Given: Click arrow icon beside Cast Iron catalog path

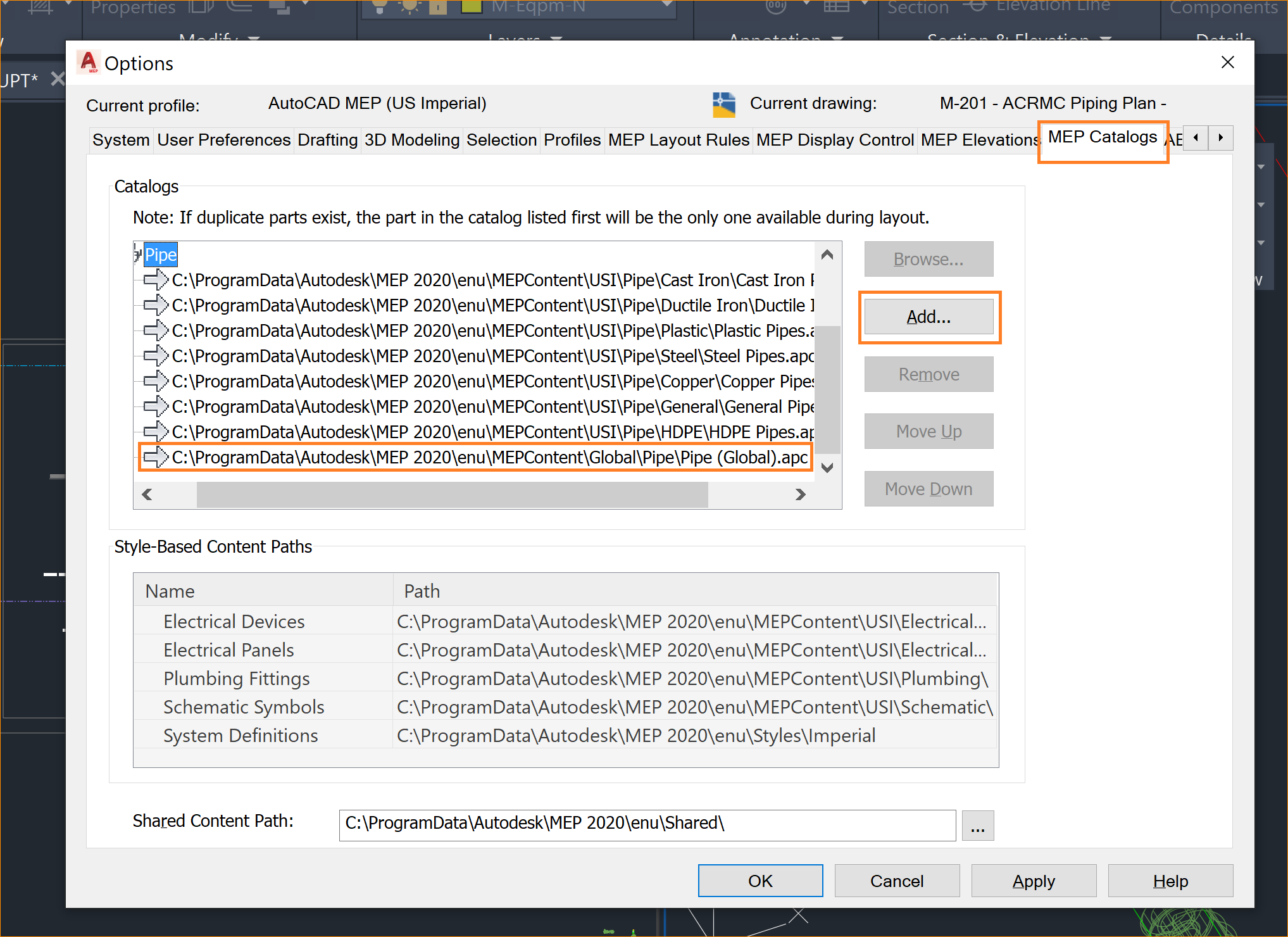Looking at the screenshot, I should [155, 280].
